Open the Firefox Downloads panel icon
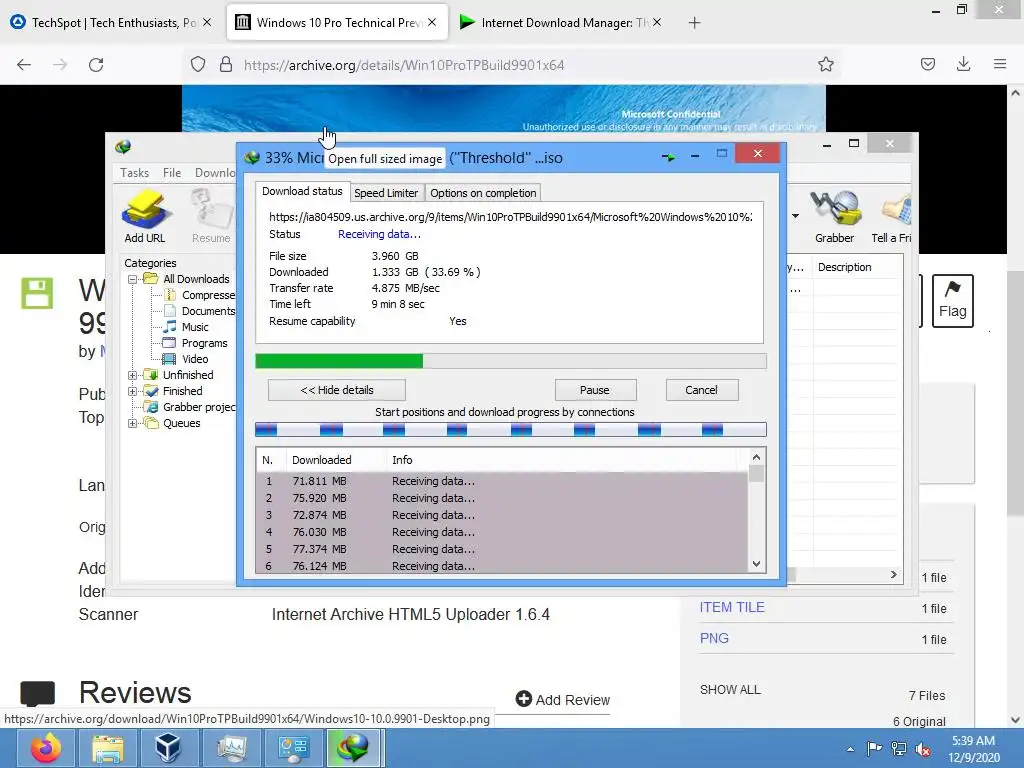This screenshot has width=1024, height=768. [963, 64]
